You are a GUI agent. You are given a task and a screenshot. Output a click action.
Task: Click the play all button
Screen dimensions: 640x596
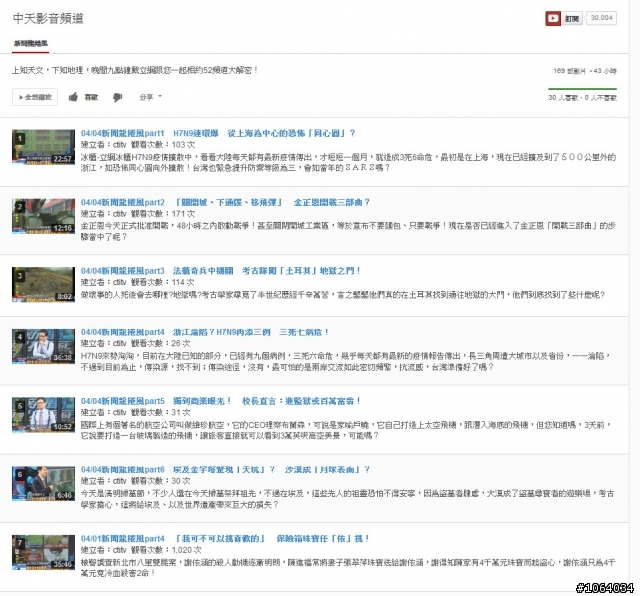pos(35,97)
